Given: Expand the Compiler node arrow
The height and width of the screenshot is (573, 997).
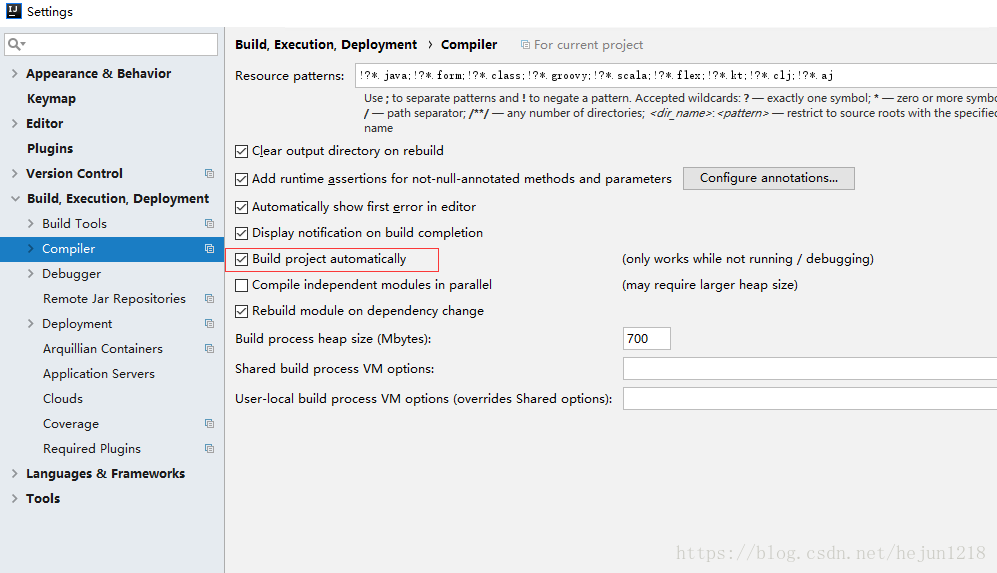Looking at the screenshot, I should pos(31,249).
